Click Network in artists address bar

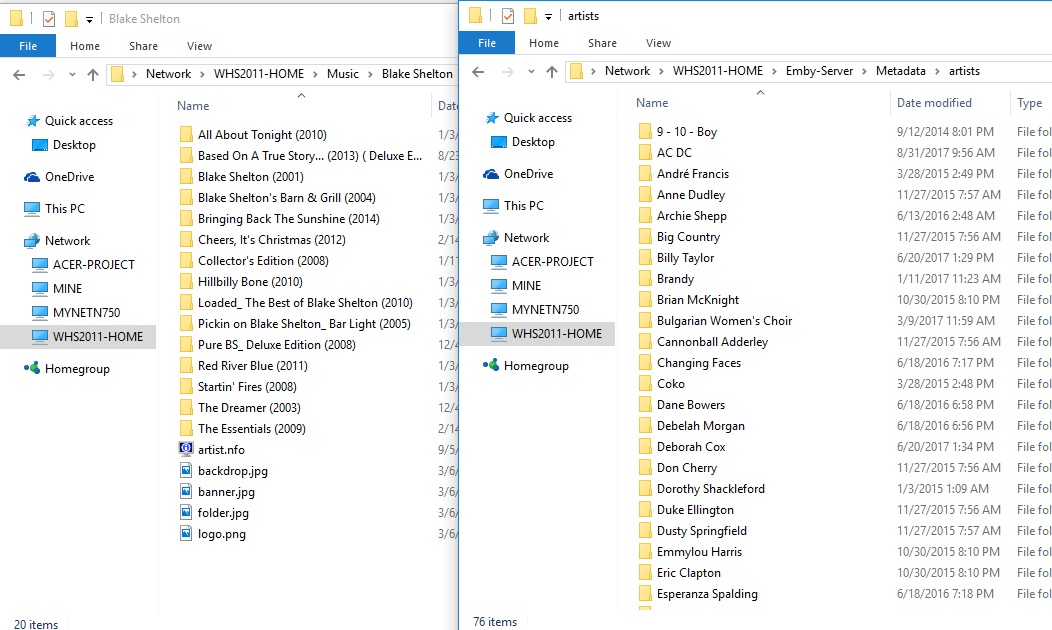click(627, 71)
